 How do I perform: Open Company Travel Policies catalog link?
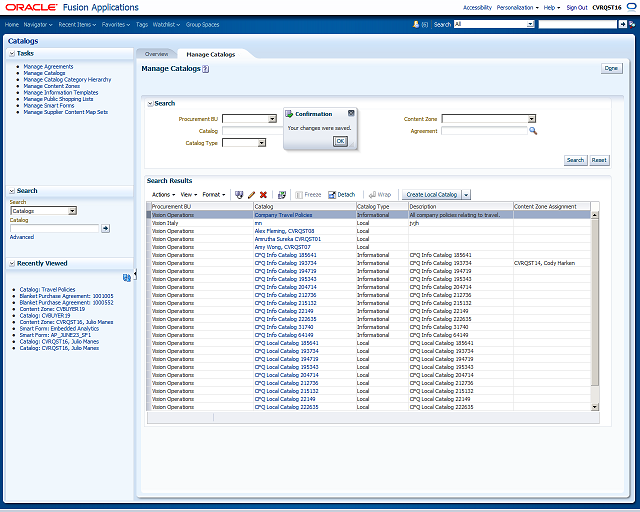coord(283,215)
